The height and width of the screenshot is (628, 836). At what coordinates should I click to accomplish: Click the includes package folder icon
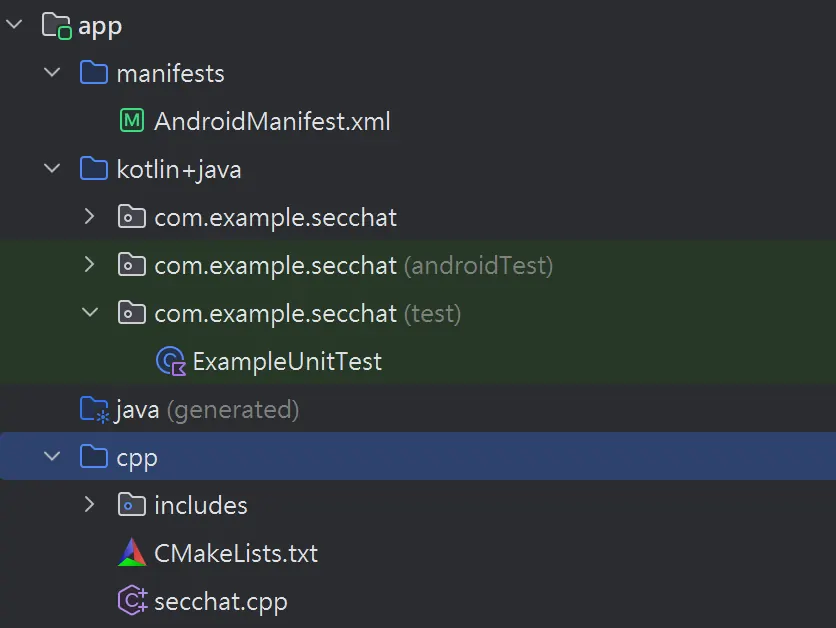[x=132, y=505]
